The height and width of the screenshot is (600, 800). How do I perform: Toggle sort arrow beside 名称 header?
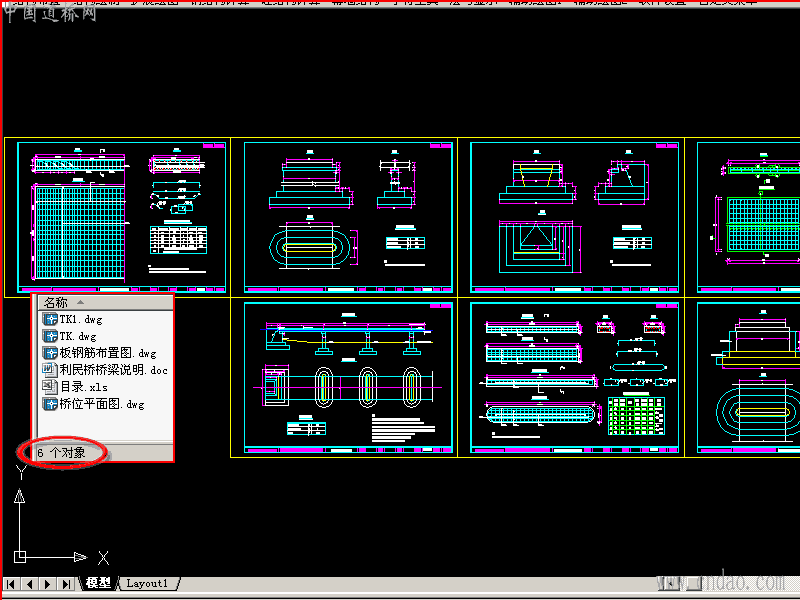tap(80, 303)
